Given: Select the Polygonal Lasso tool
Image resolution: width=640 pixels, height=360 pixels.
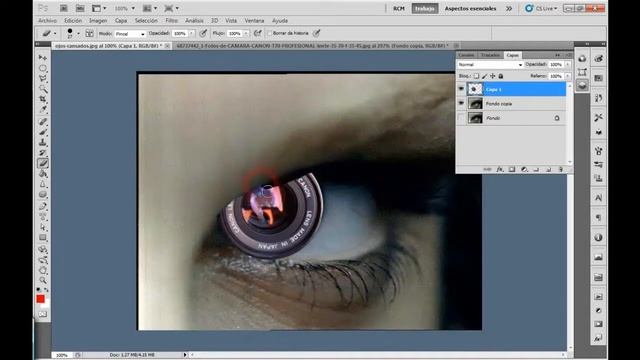Looking at the screenshot, I should [42, 78].
